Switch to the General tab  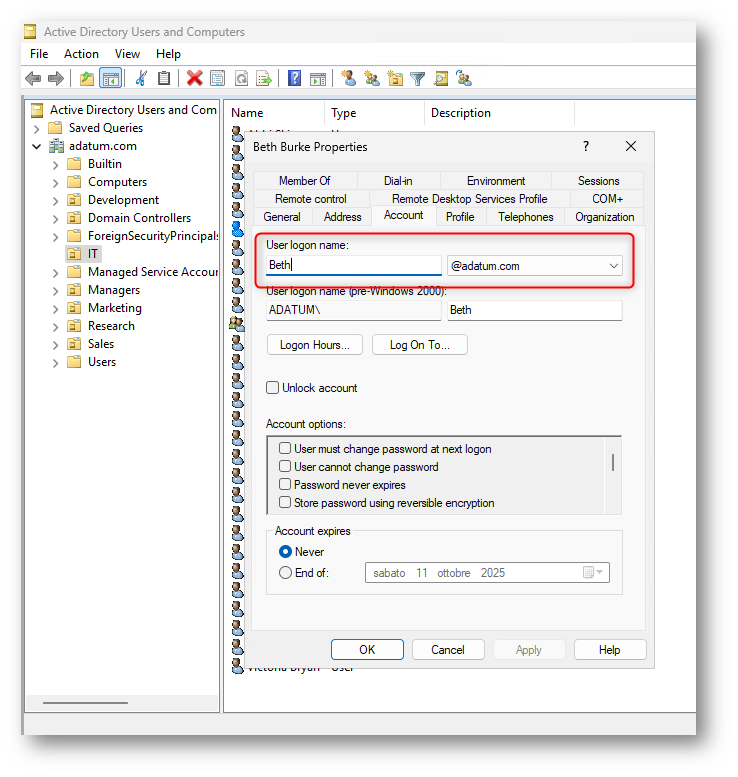pos(282,217)
